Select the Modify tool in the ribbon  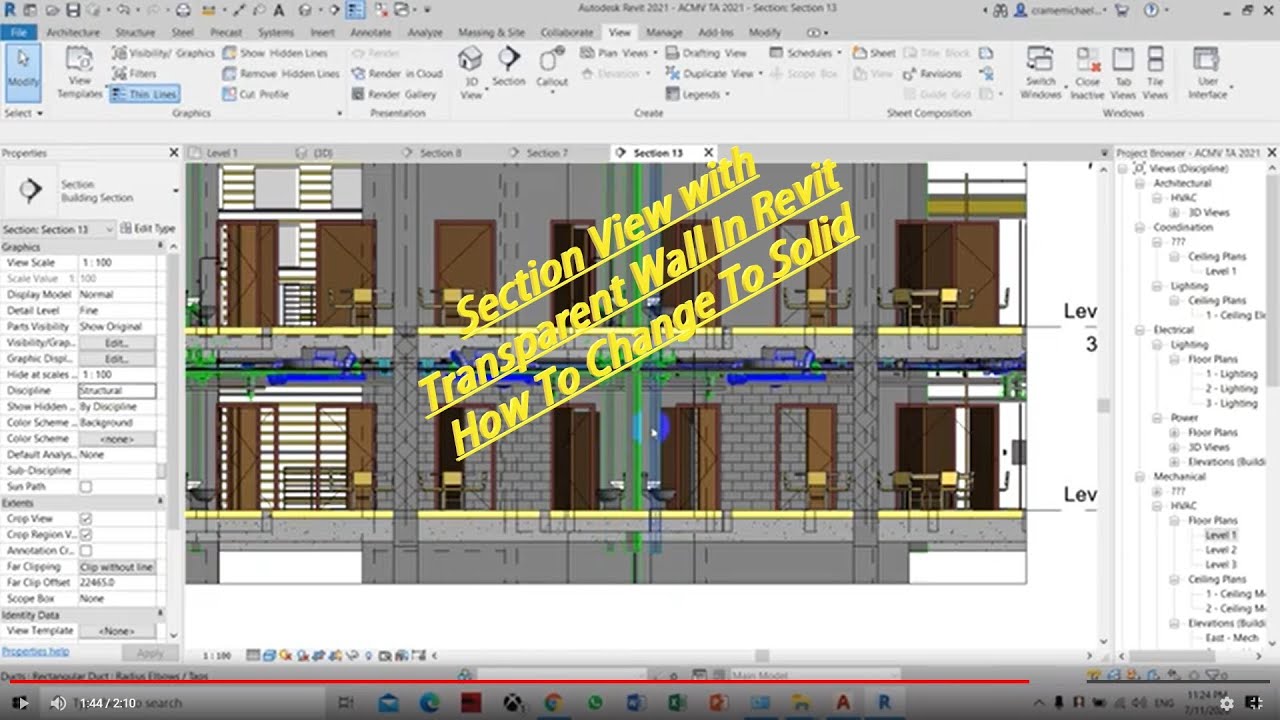pos(21,72)
